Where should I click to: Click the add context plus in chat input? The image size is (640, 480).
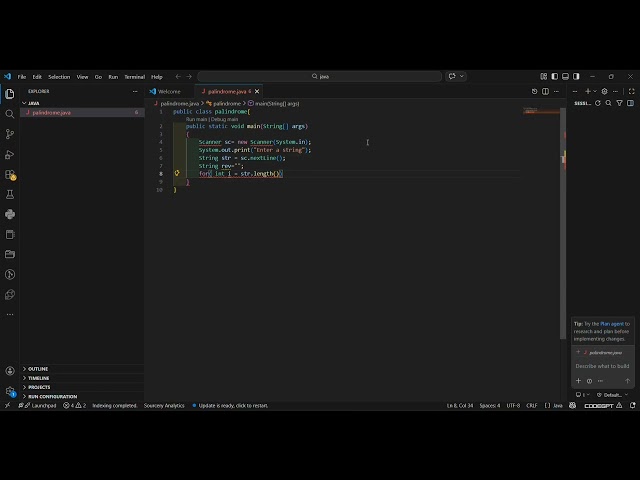[578, 381]
